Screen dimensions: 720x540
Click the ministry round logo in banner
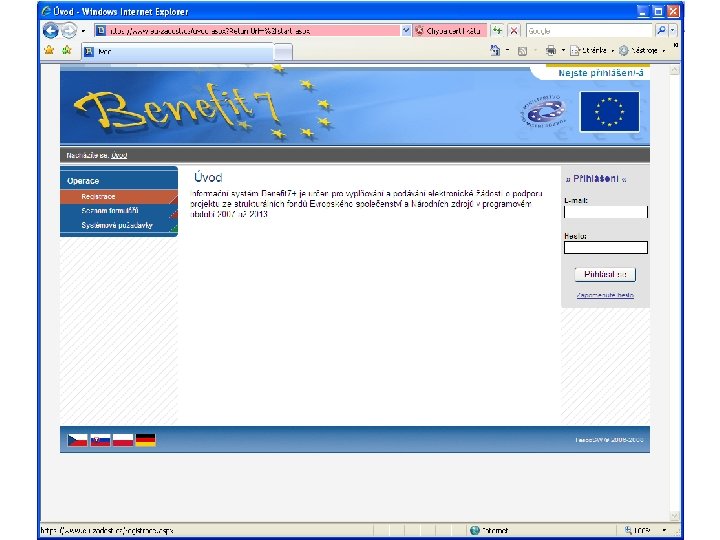coord(543,111)
